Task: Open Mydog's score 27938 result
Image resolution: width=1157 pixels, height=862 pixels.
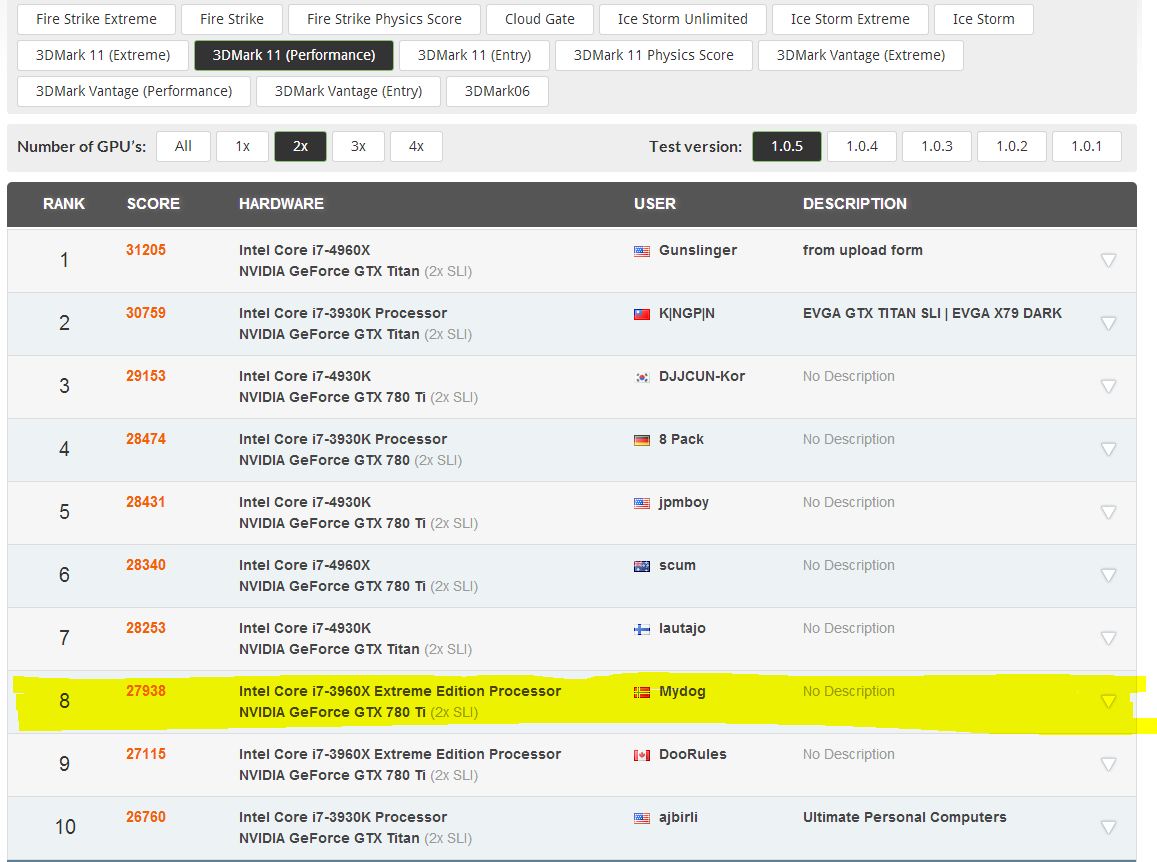Action: [145, 692]
